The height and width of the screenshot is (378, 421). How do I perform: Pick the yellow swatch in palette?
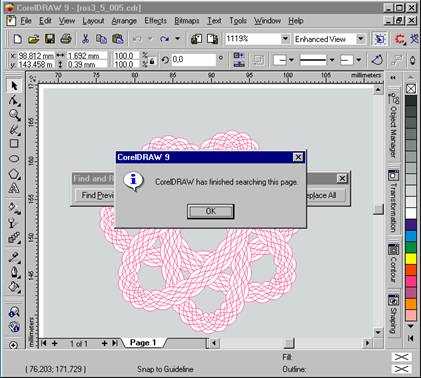[411, 259]
